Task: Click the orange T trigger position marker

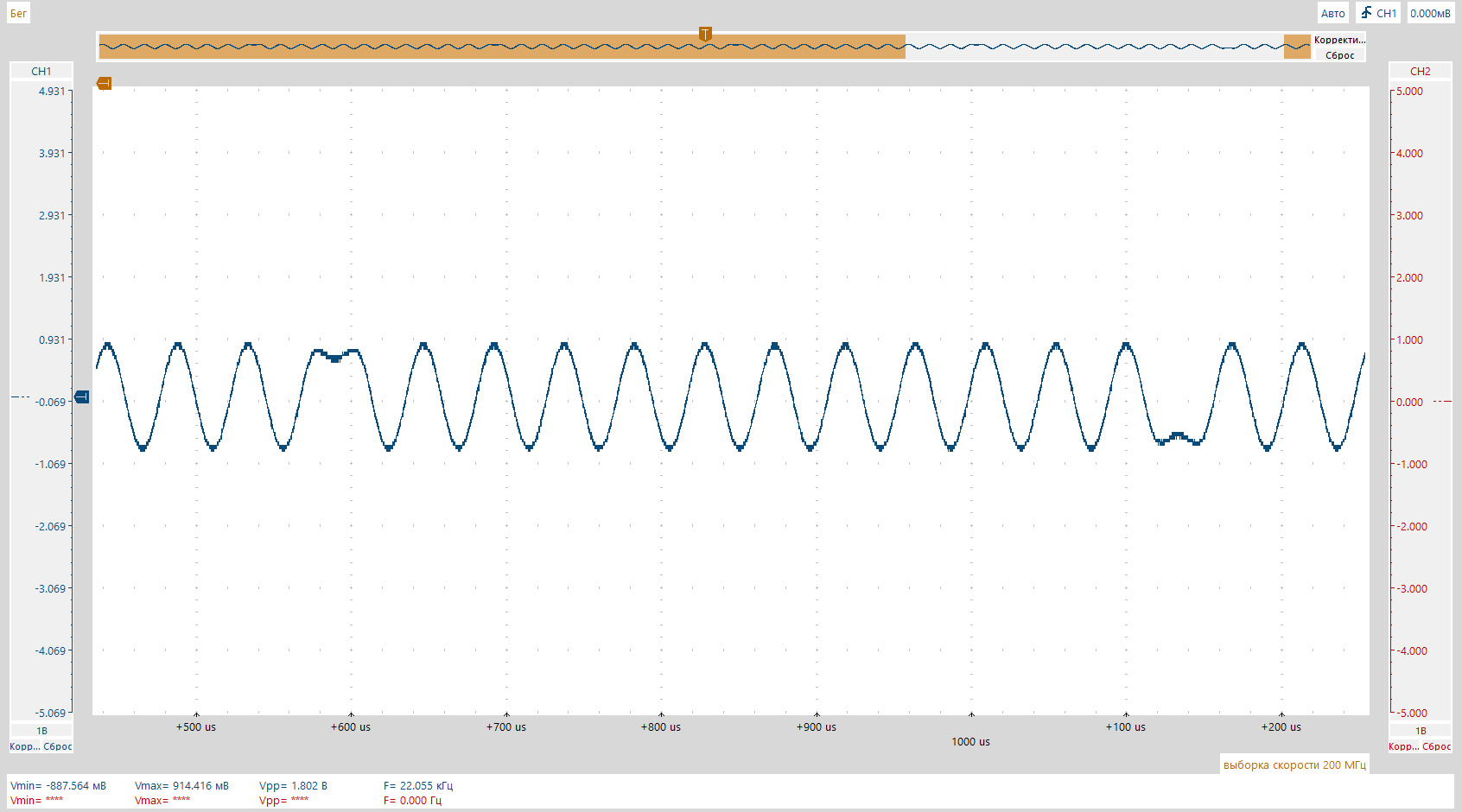Action: 705,34
